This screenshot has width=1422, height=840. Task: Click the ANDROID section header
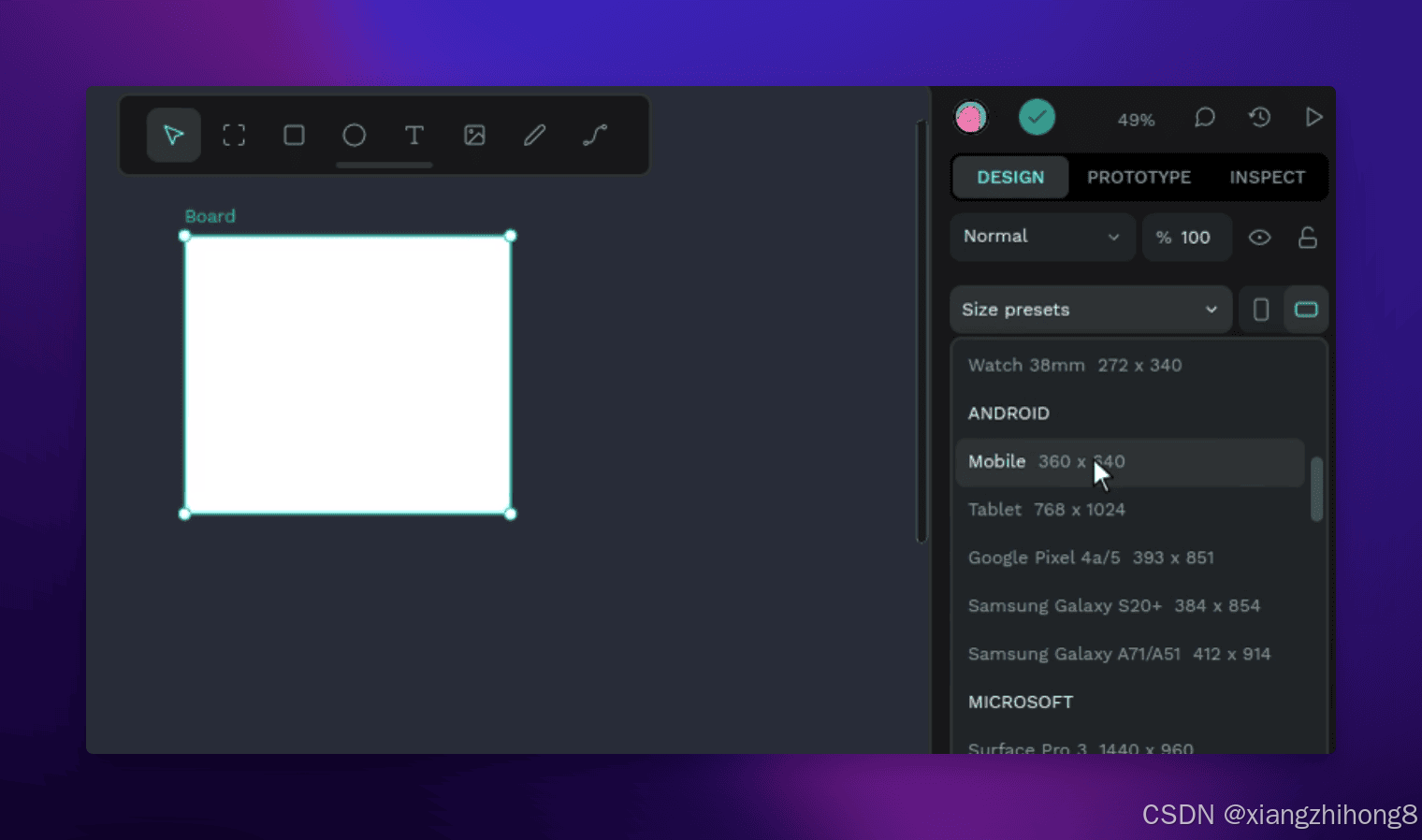1008,413
